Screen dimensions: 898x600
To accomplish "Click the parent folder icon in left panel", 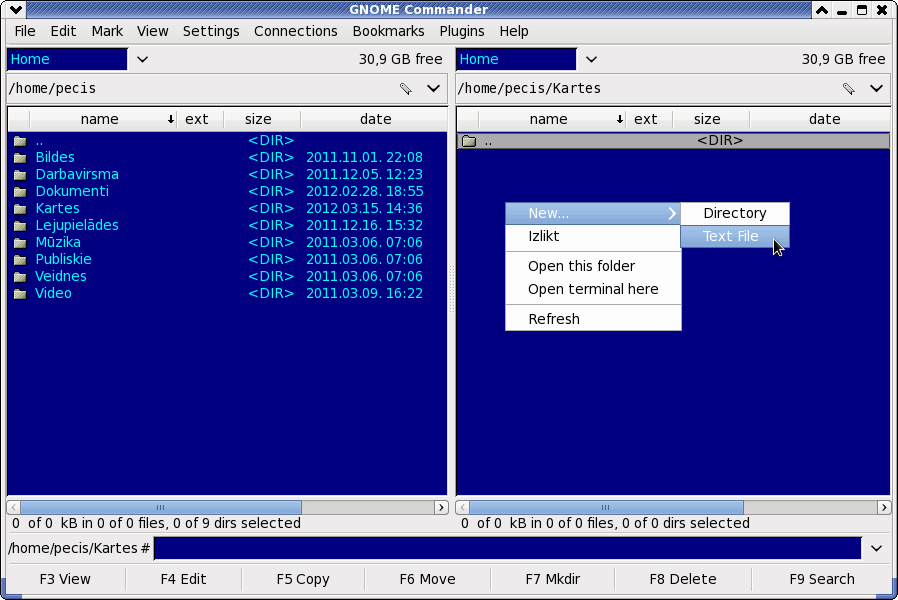I will tap(20, 141).
